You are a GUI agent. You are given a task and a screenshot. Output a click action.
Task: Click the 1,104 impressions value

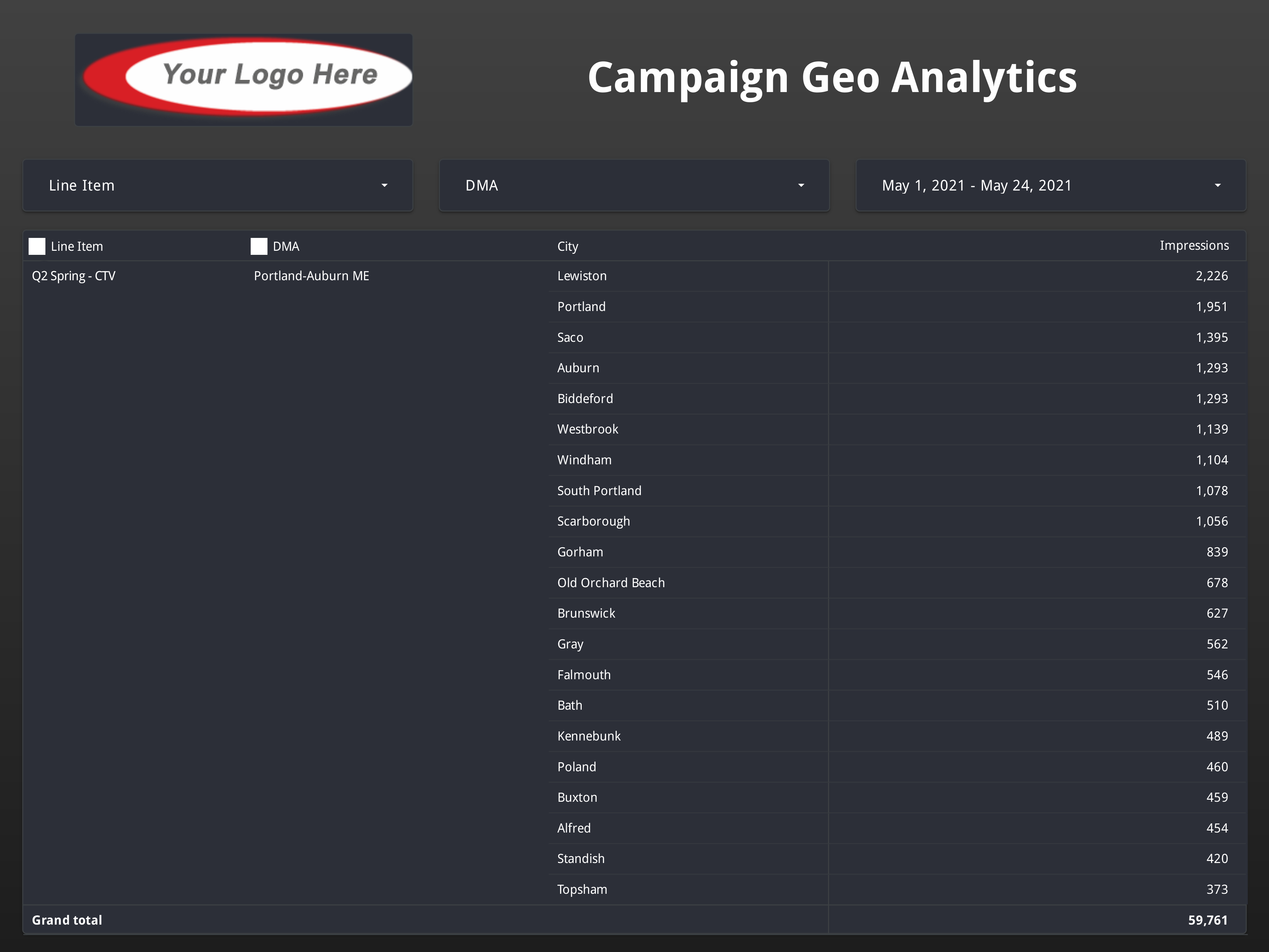click(x=1211, y=460)
